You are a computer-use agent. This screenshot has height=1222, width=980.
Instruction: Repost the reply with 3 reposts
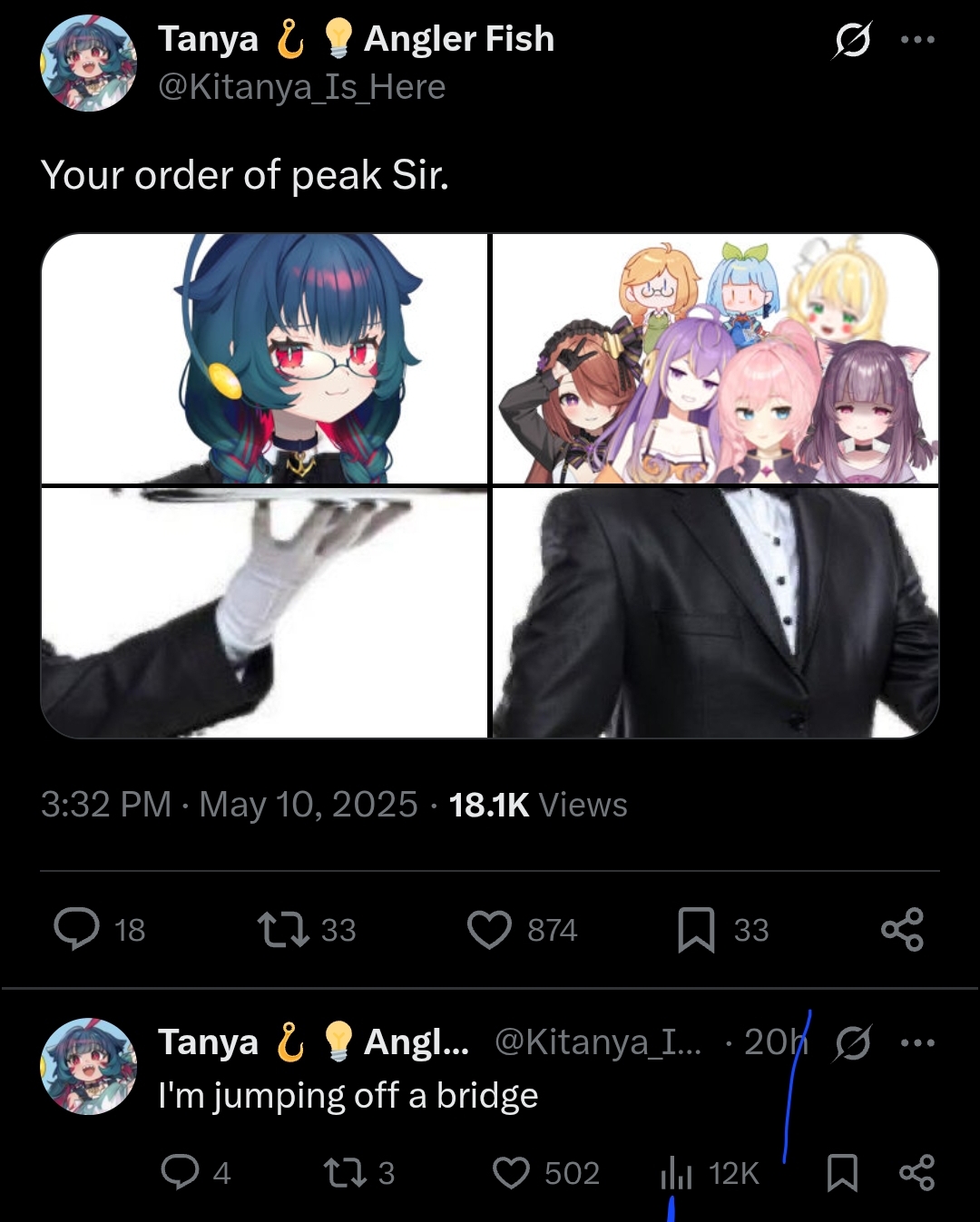point(346,1173)
